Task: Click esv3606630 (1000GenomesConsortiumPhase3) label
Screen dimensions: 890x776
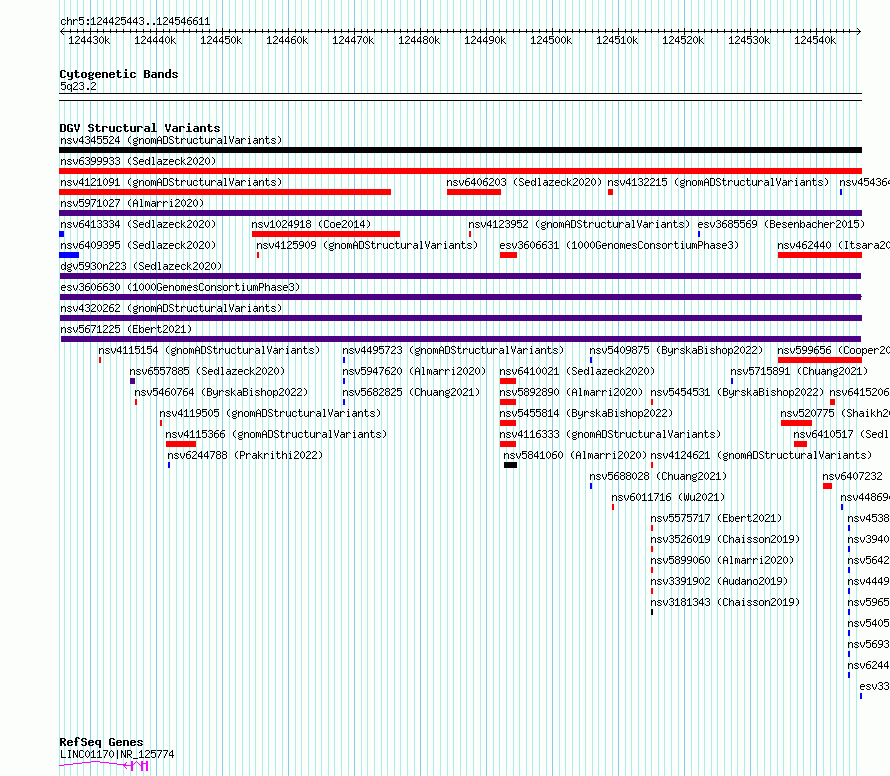Action: [180, 287]
